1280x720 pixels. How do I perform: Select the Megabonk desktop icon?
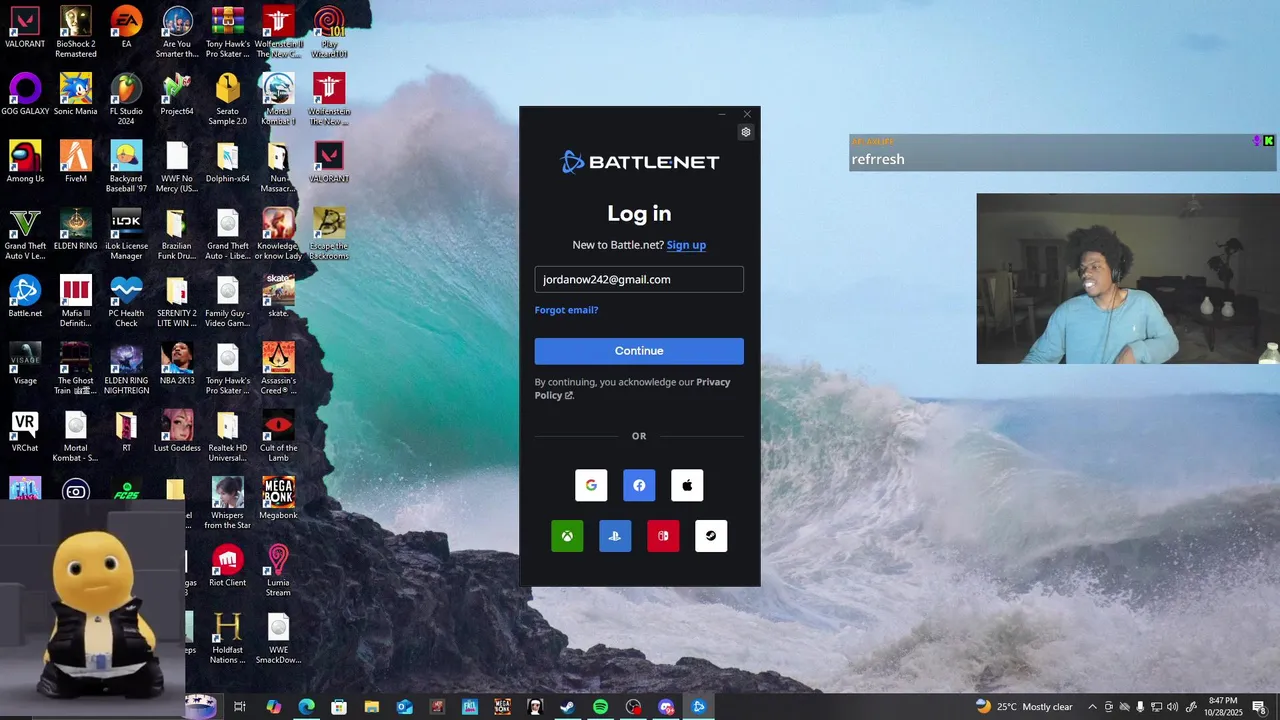[278, 498]
